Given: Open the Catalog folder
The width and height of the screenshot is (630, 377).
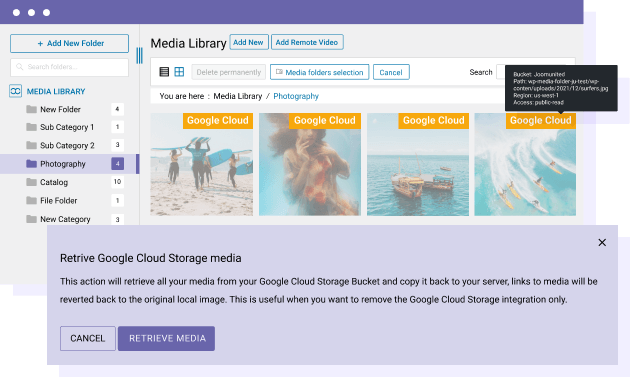Looking at the screenshot, I should tap(54, 182).
